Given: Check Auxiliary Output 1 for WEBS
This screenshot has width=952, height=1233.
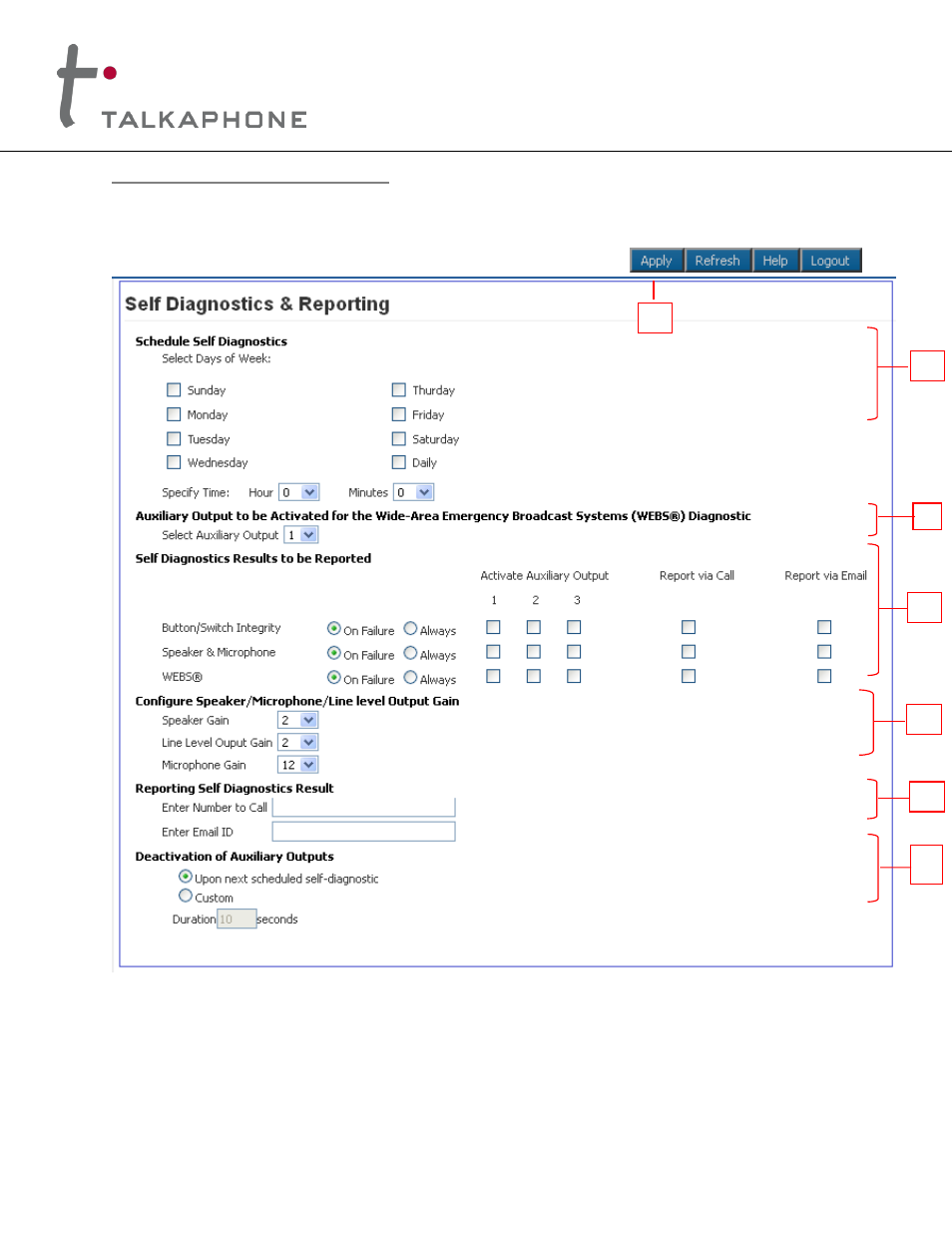Looking at the screenshot, I should (x=493, y=676).
